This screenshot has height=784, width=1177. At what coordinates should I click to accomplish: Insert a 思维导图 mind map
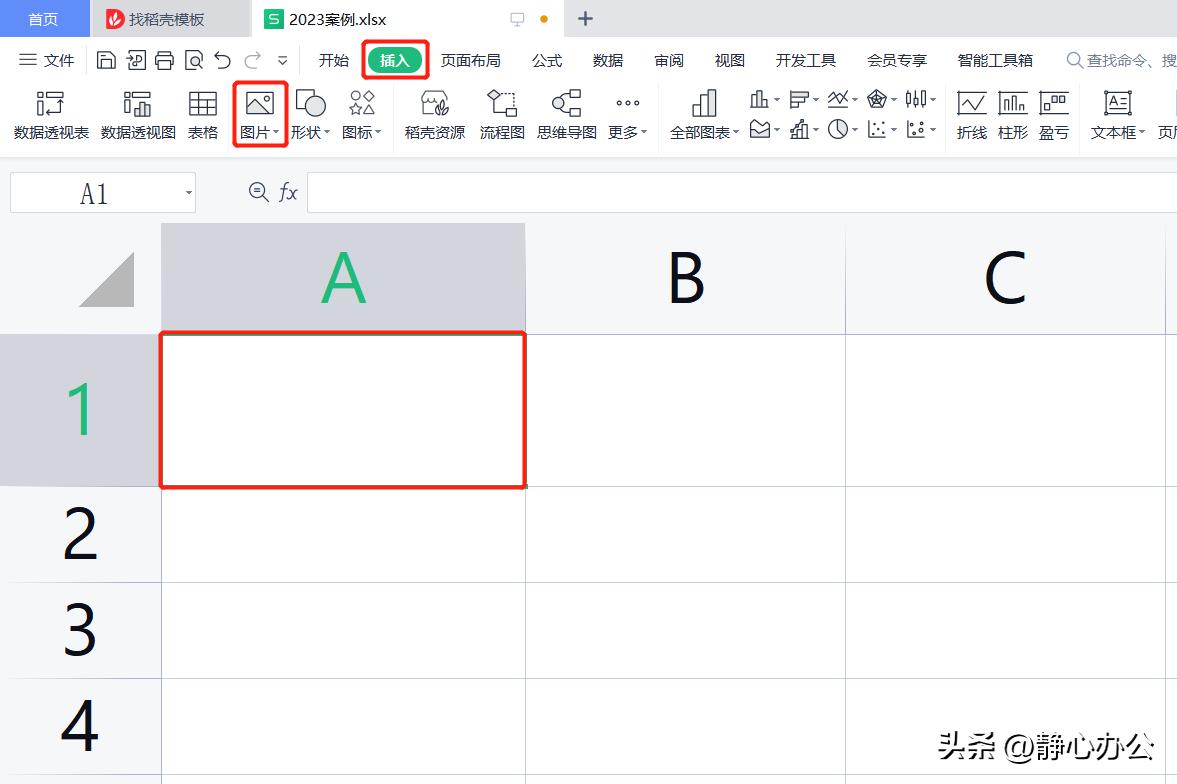(565, 113)
